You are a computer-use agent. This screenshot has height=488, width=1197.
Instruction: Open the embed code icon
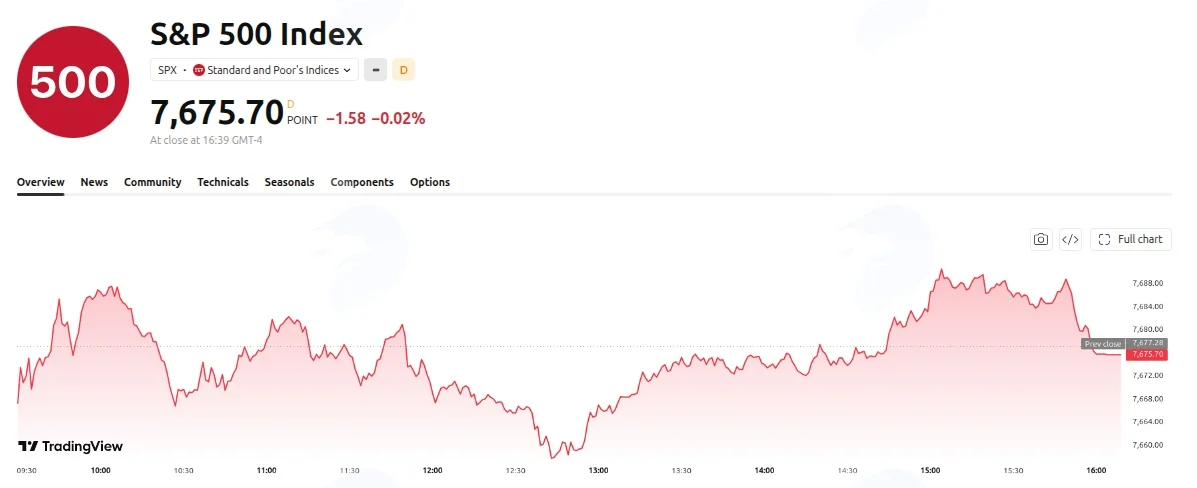pos(1070,239)
